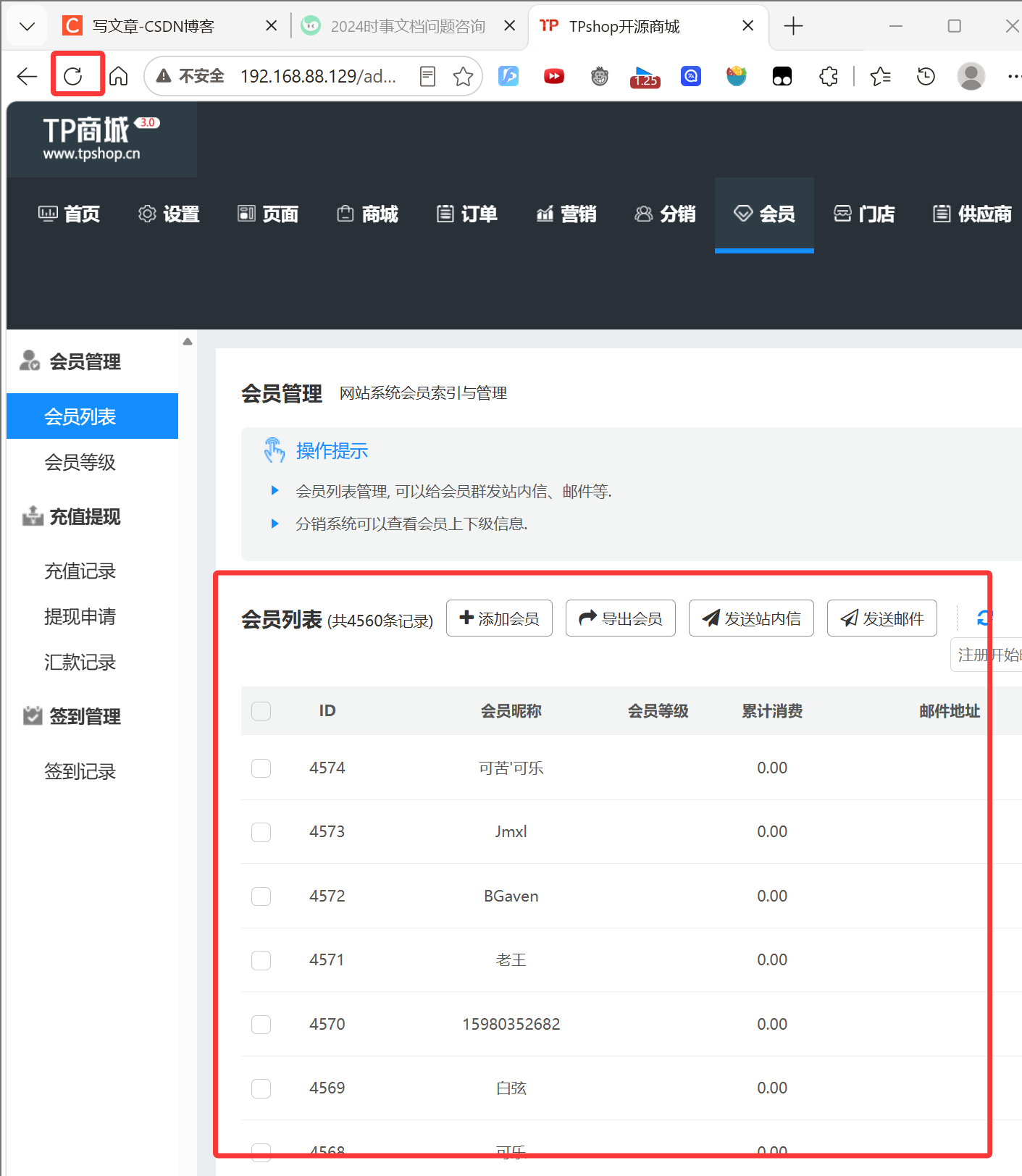Click the 添加会员 button

point(499,618)
